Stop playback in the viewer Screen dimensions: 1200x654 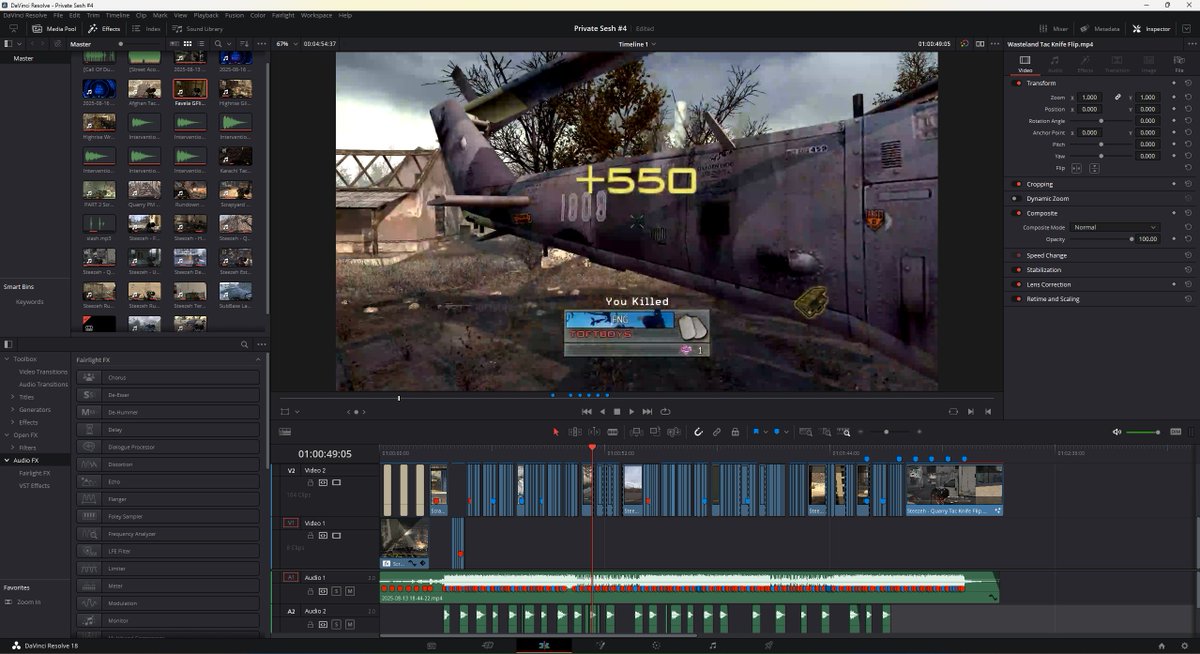coord(616,411)
